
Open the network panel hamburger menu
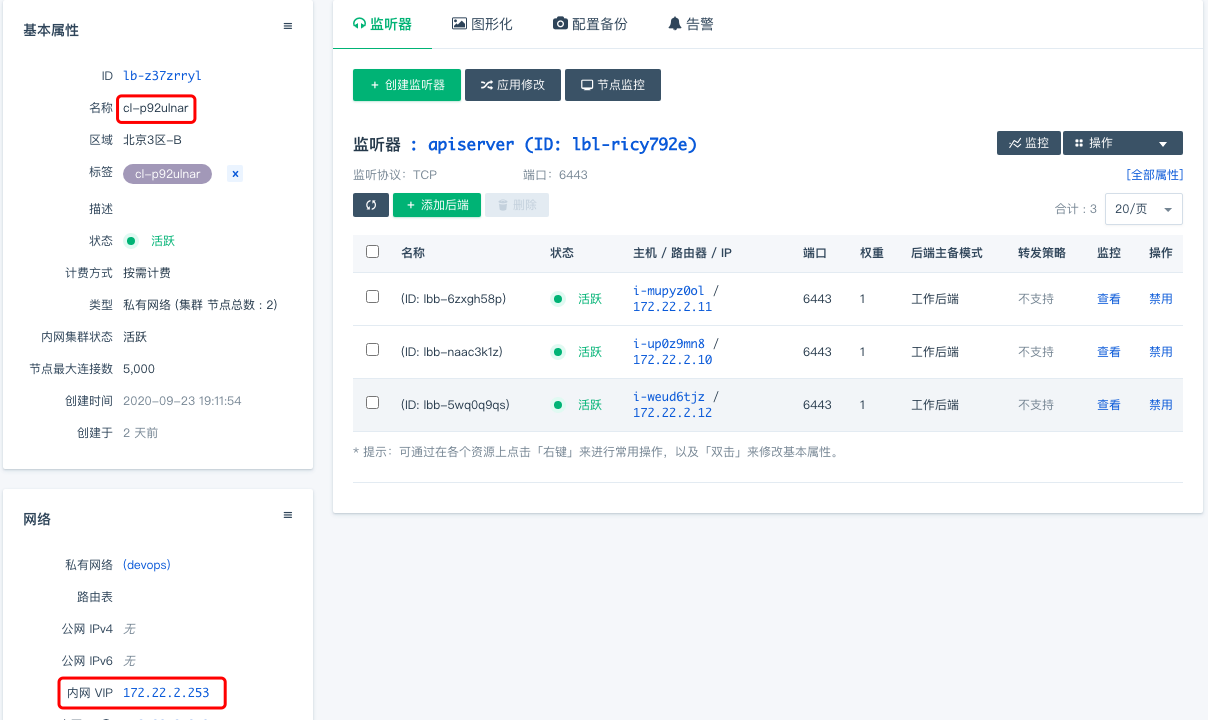(x=288, y=516)
